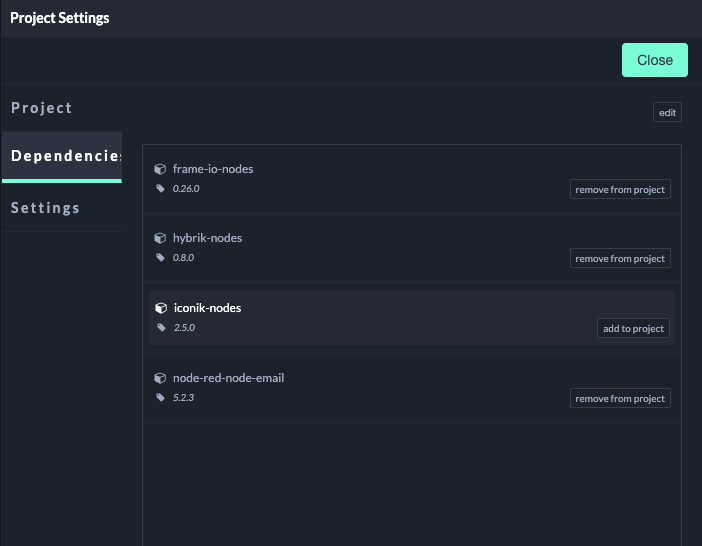The height and width of the screenshot is (546, 702).
Task: Click the version tag icon beside 0.26.0
Action: pyautogui.click(x=160, y=188)
